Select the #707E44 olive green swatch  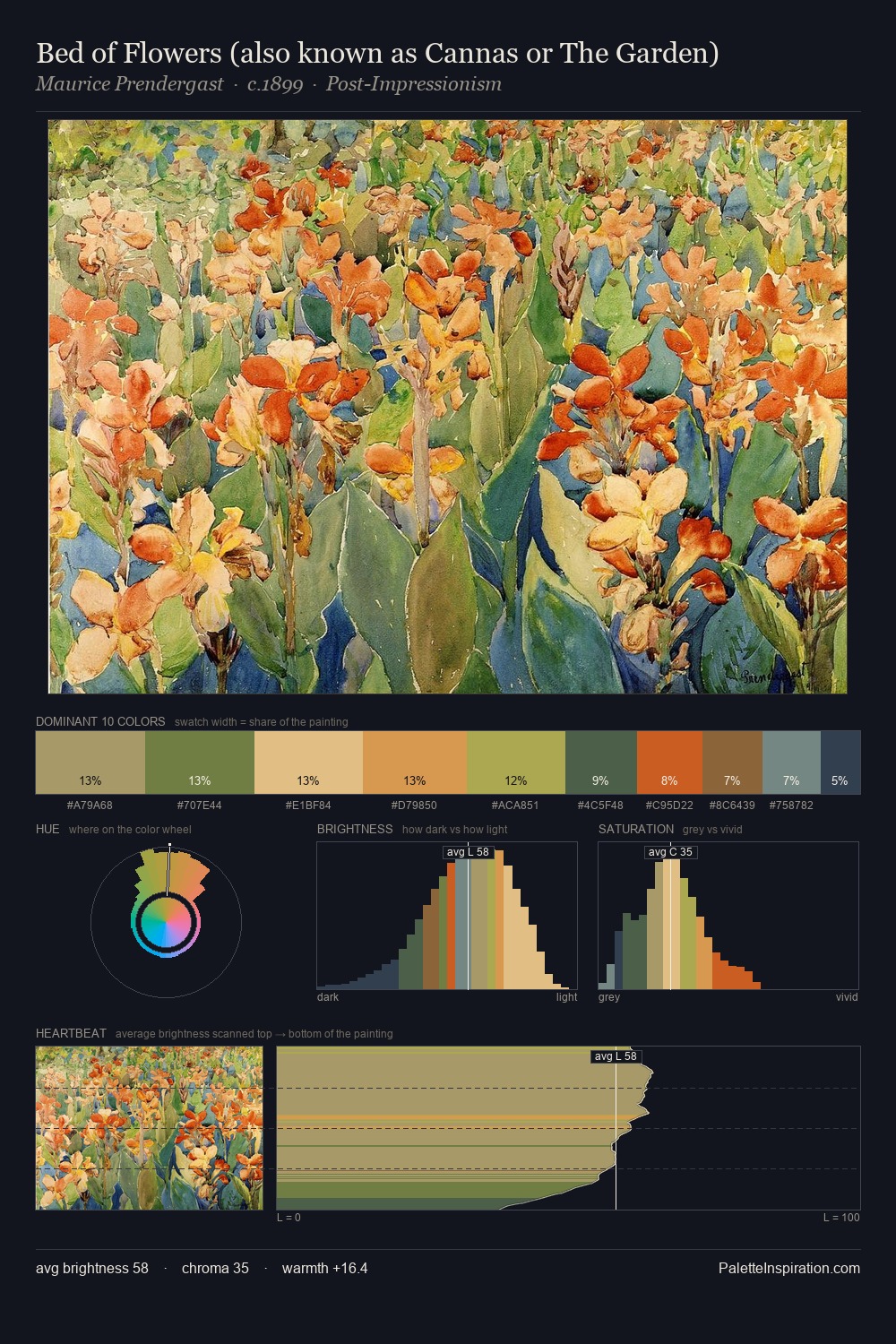pyautogui.click(x=200, y=762)
